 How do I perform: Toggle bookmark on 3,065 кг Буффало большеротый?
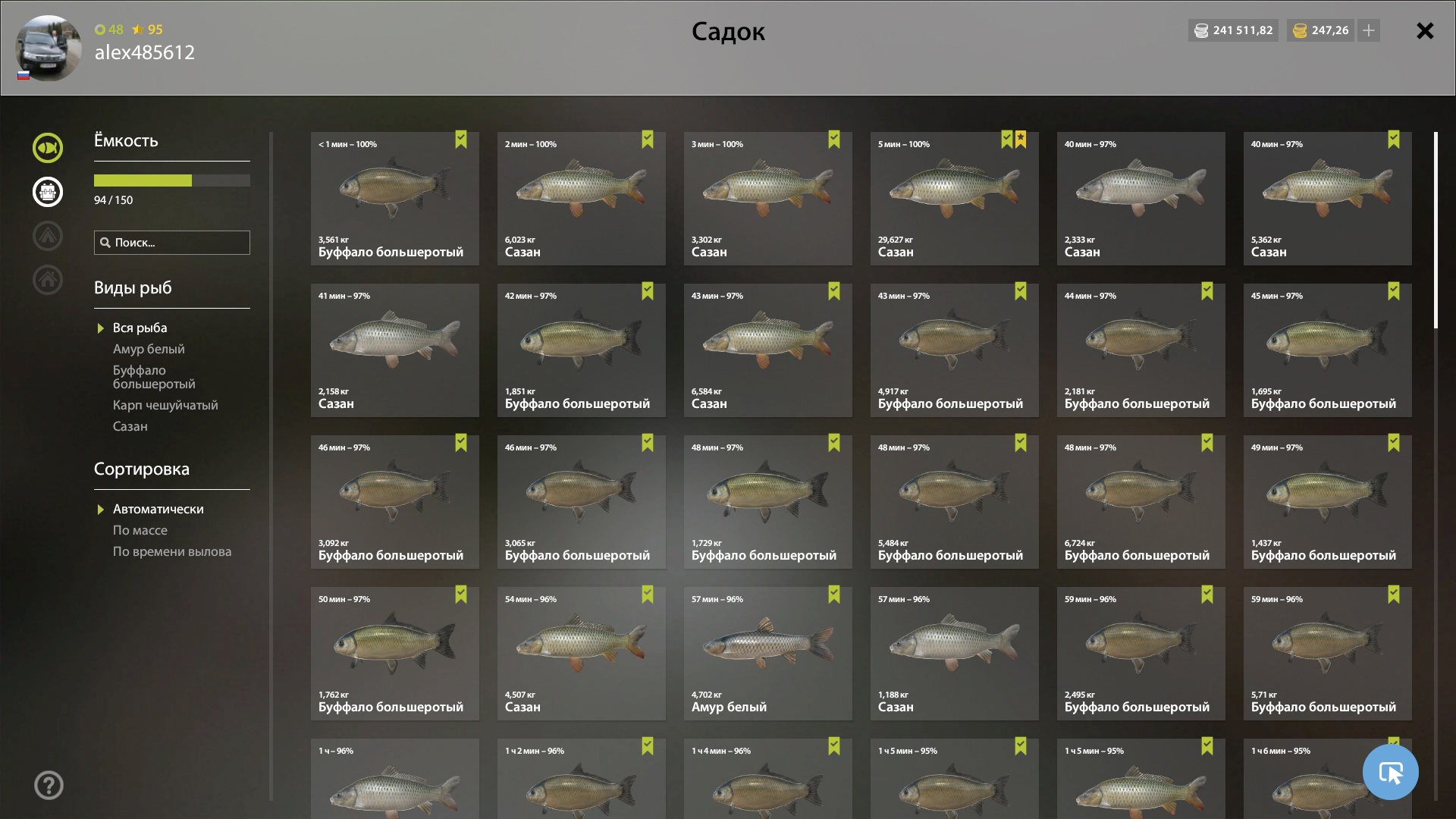pos(648,443)
